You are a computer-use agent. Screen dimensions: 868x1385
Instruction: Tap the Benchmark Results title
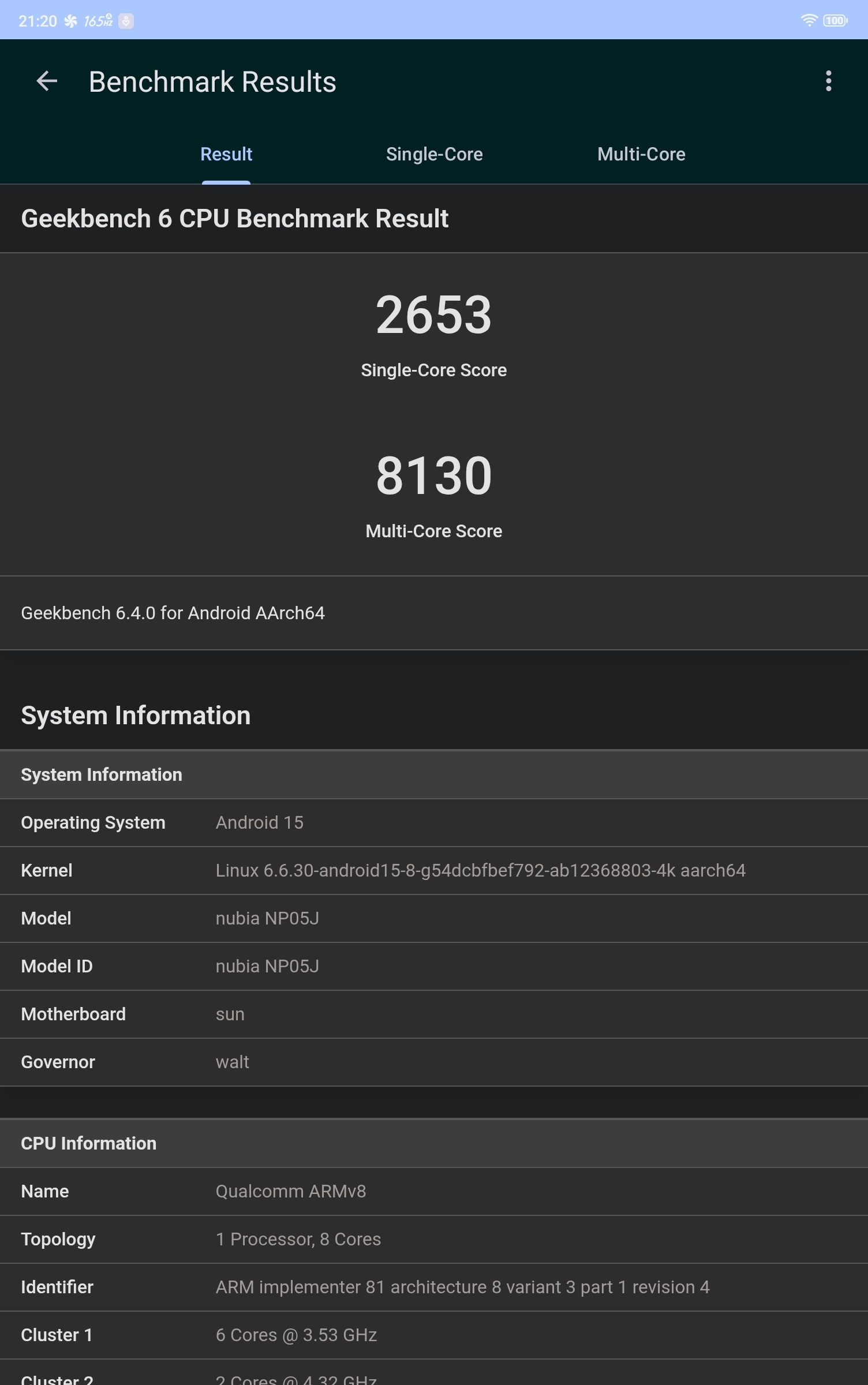point(212,81)
